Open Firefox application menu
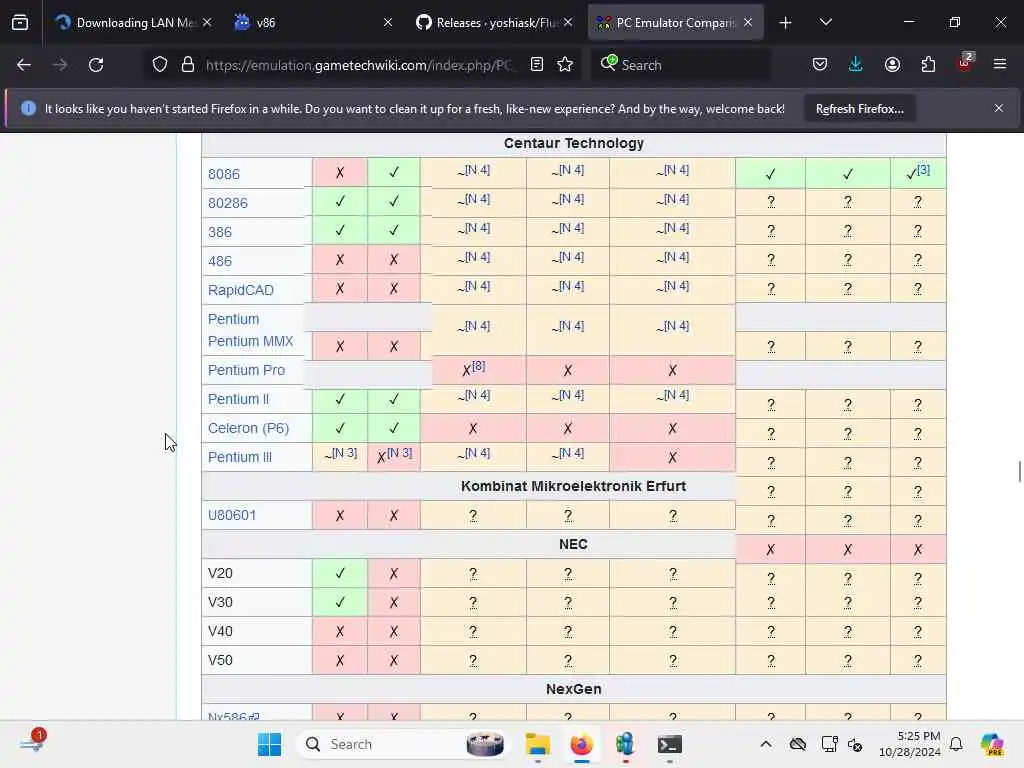Viewport: 1024px width, 768px height. (1000, 64)
